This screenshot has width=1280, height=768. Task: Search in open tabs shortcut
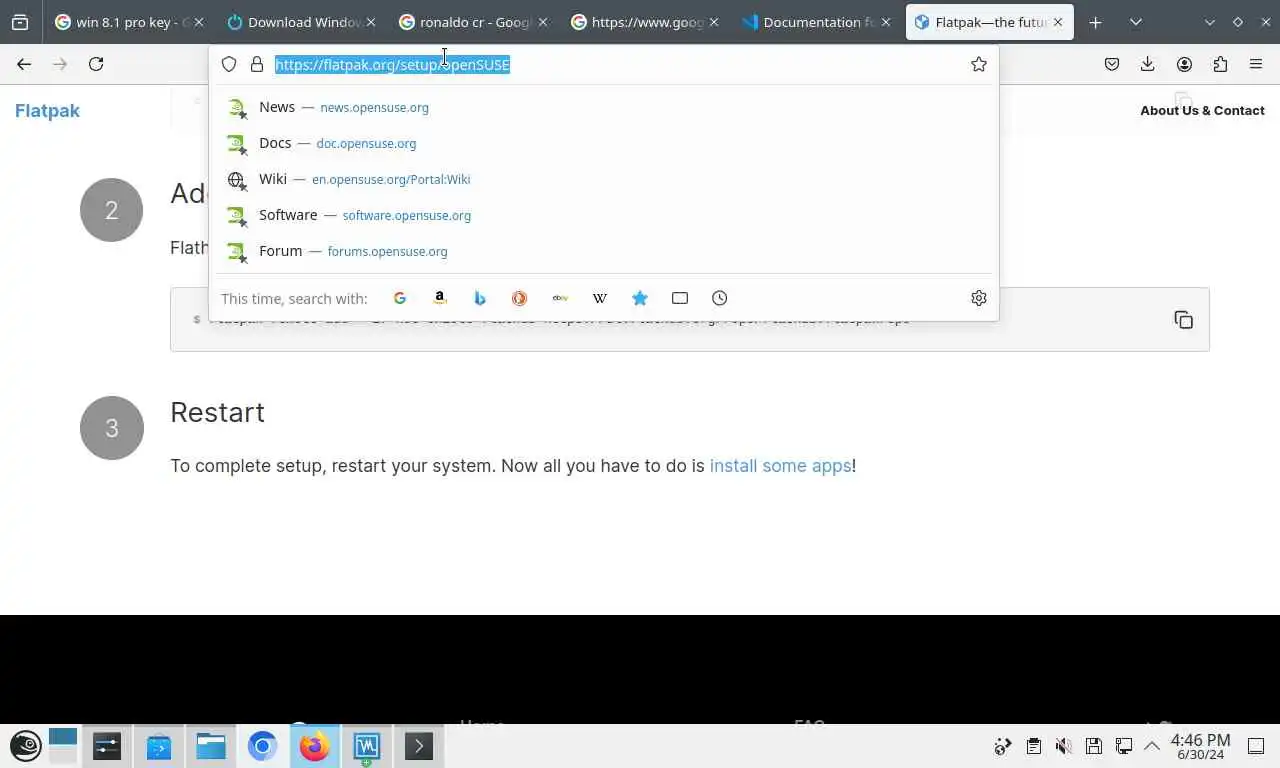point(680,298)
